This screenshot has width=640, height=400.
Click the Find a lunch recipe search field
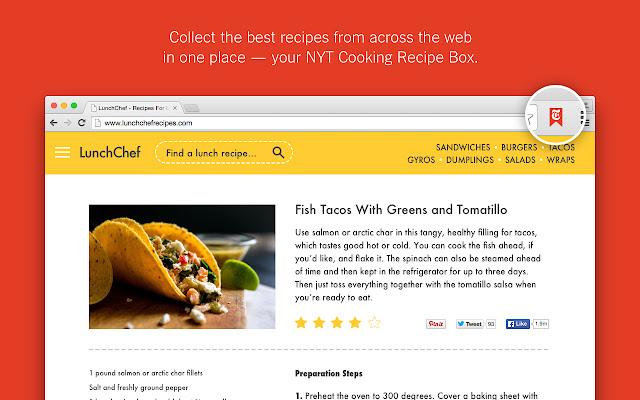click(215, 153)
